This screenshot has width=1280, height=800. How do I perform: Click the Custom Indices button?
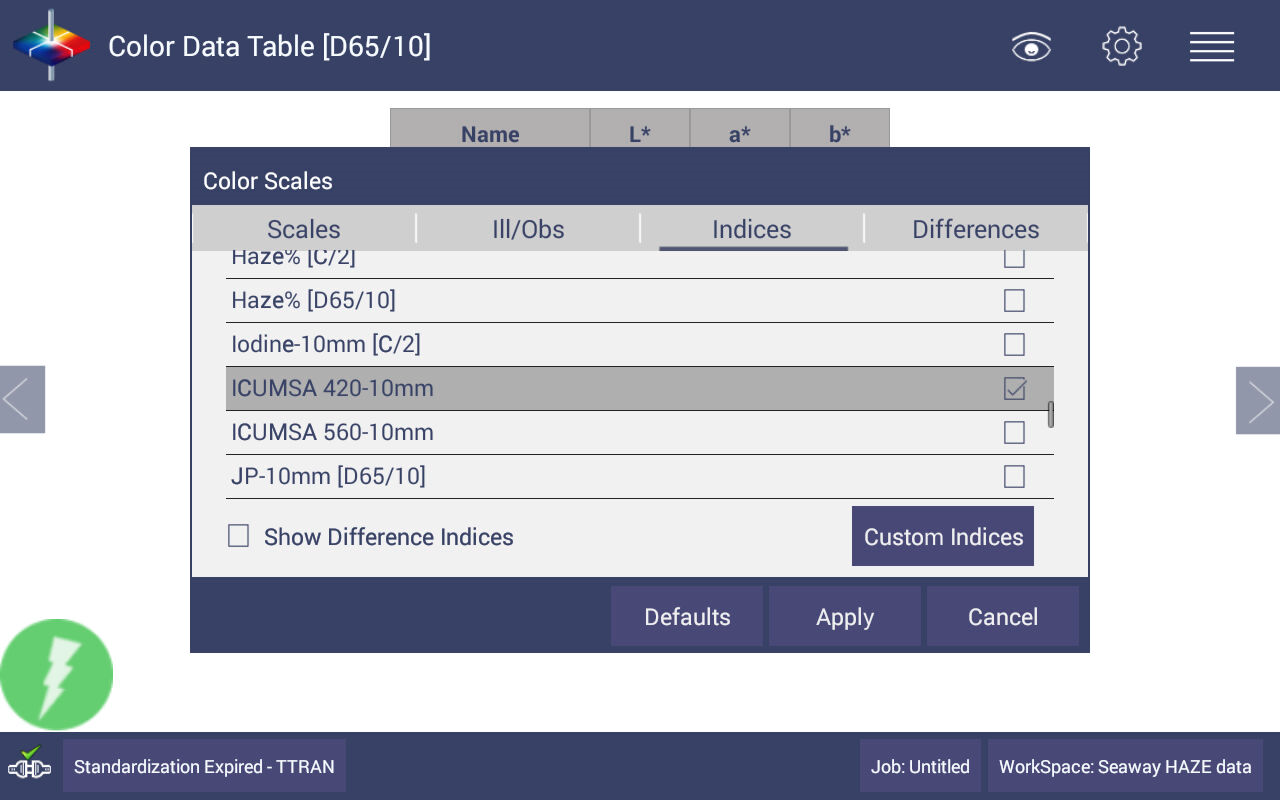942,537
